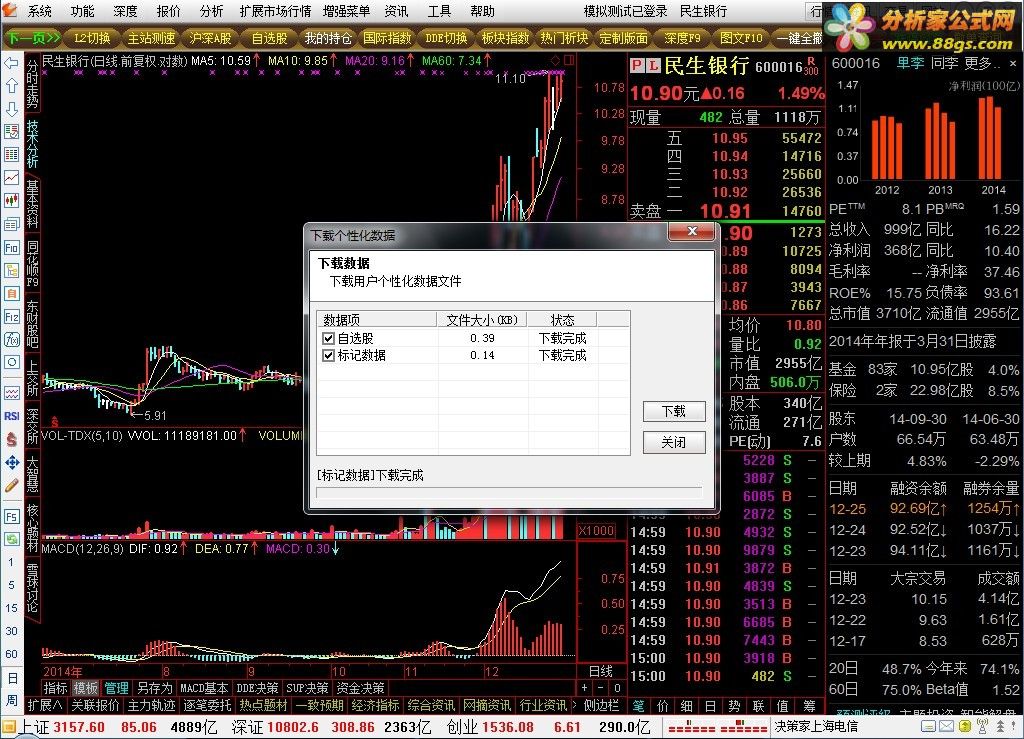Viewport: 1024px width, 739px height.
Task: Click the 数据项 column header
Action: pyautogui.click(x=377, y=320)
